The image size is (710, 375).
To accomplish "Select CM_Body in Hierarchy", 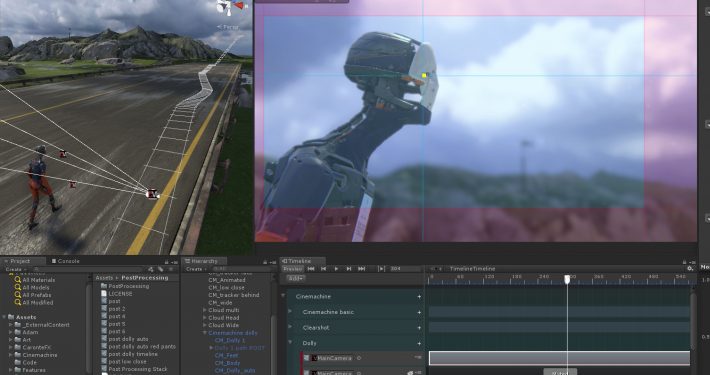I will tap(227, 363).
